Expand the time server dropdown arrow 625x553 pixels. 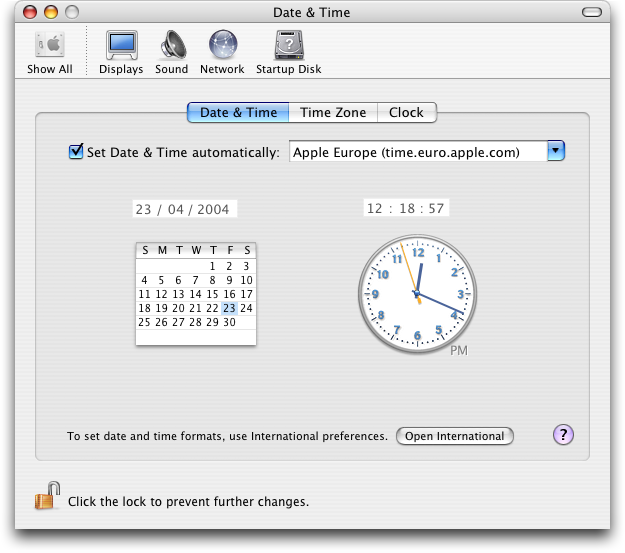pyautogui.click(x=556, y=151)
